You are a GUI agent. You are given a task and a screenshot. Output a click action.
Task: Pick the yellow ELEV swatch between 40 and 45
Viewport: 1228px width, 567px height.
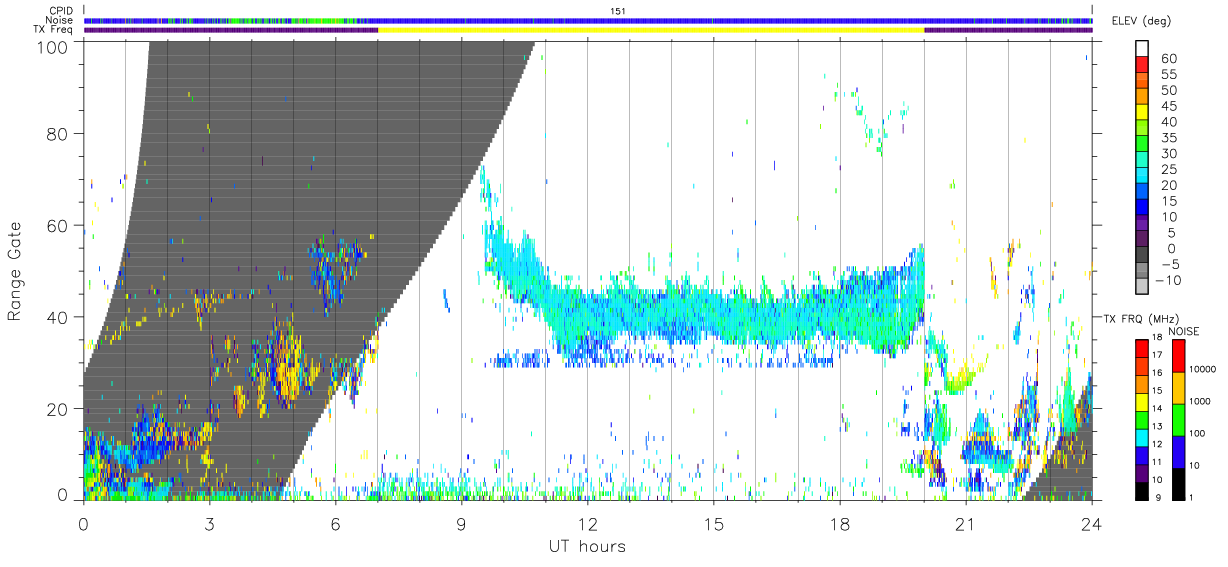click(x=1142, y=113)
